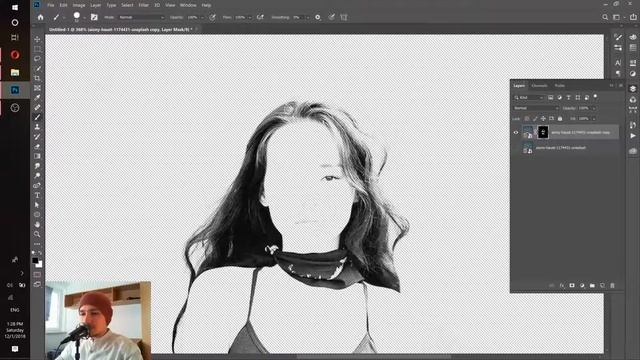Image resolution: width=640 pixels, height=360 pixels.
Task: Switch to the Paths tab
Action: pyautogui.click(x=560, y=86)
